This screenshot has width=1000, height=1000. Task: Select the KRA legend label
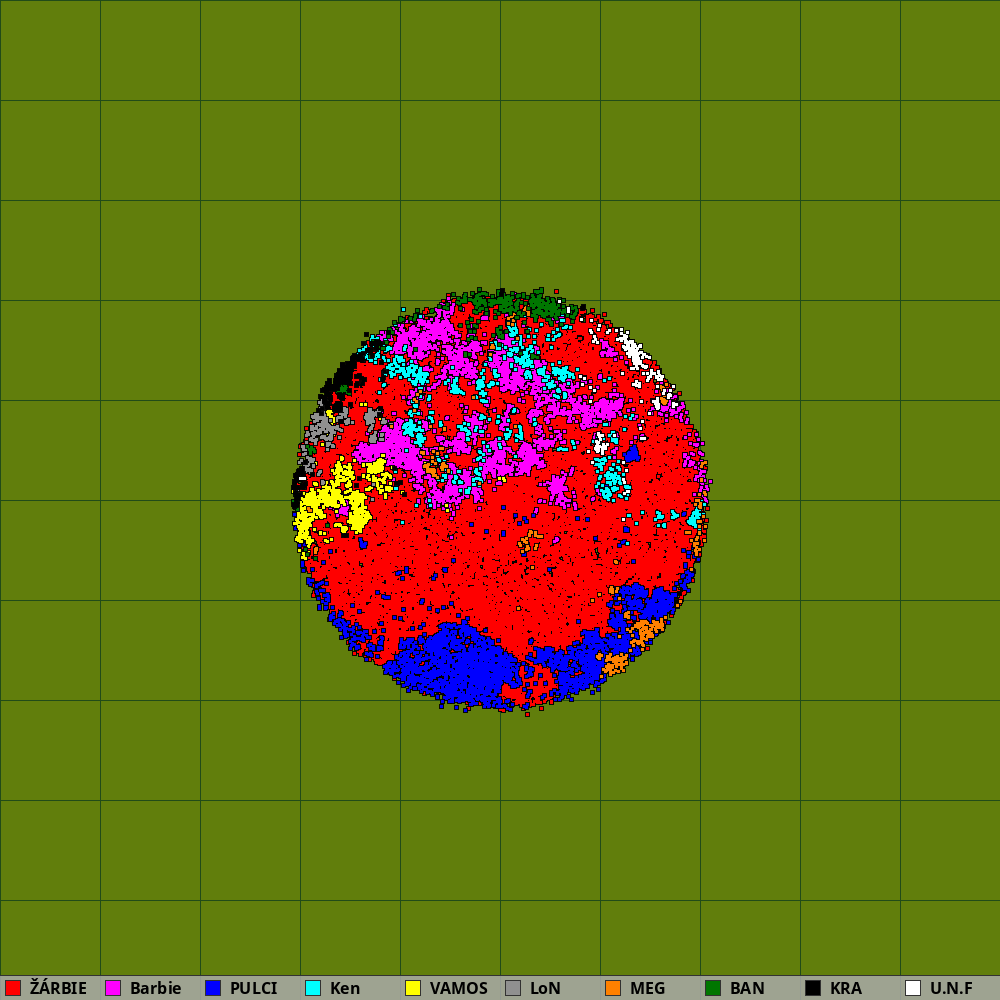846,988
